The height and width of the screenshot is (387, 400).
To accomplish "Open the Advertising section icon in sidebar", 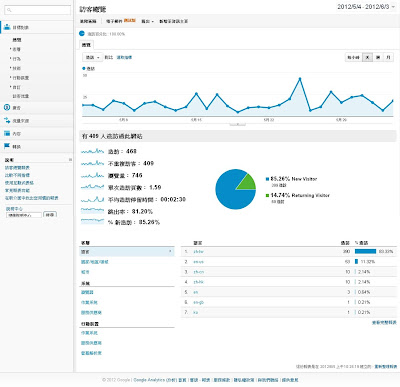I will click(7, 107).
